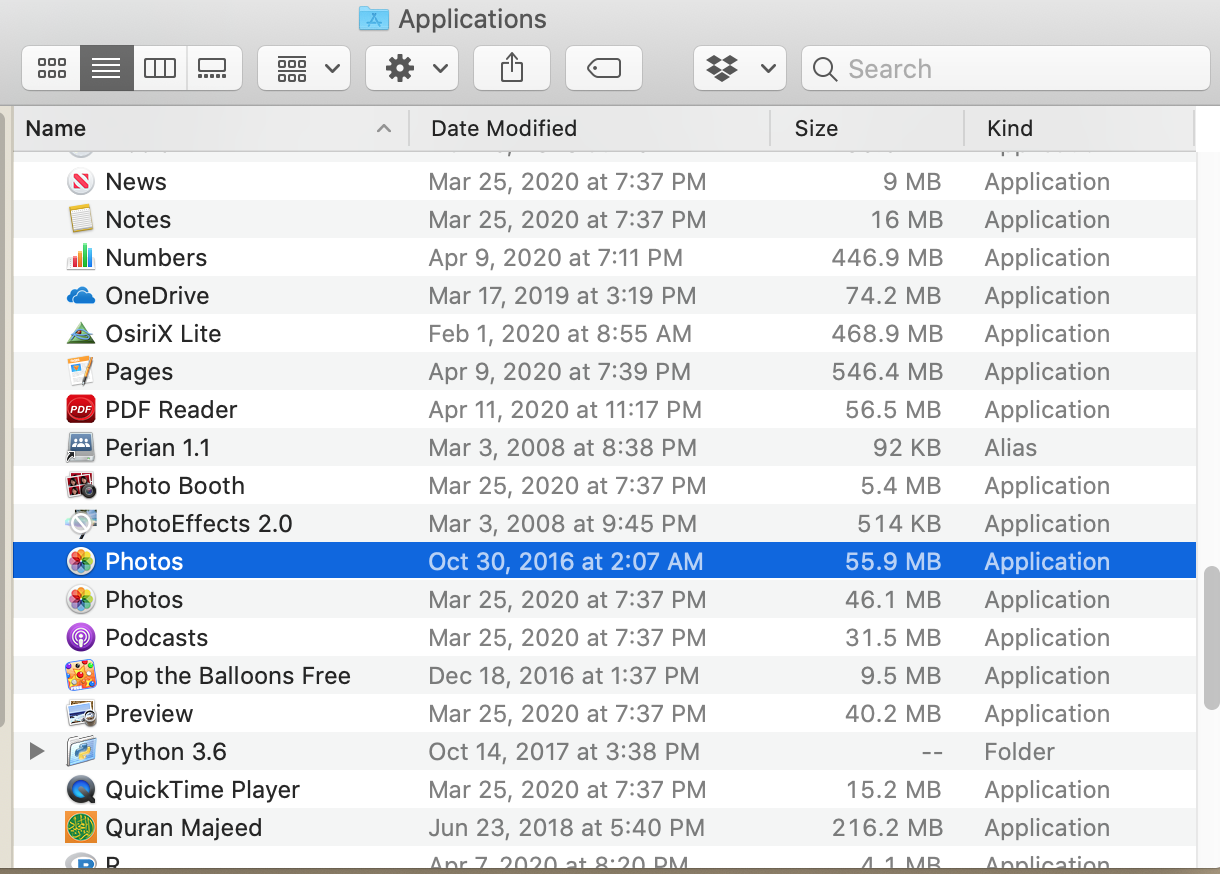The width and height of the screenshot is (1220, 874).
Task: Click the "216.2 MB" size value
Action: tap(887, 828)
